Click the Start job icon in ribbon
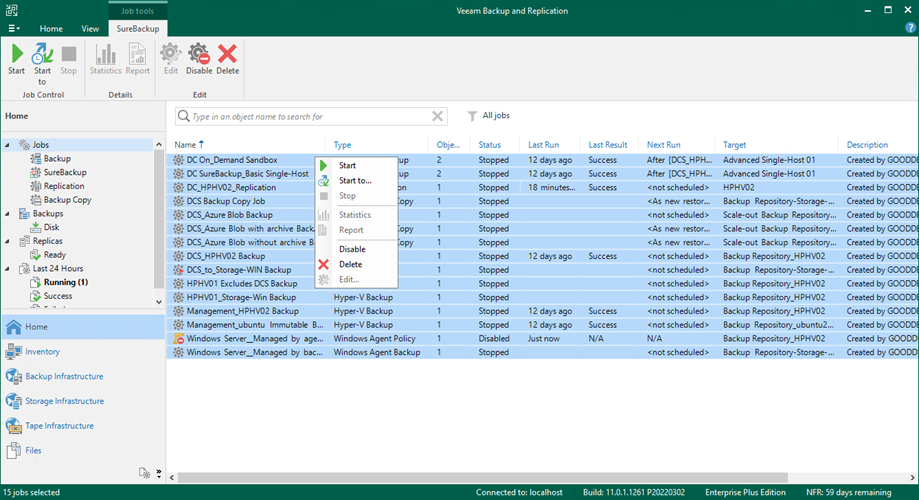The height and width of the screenshot is (500, 919). pos(16,54)
